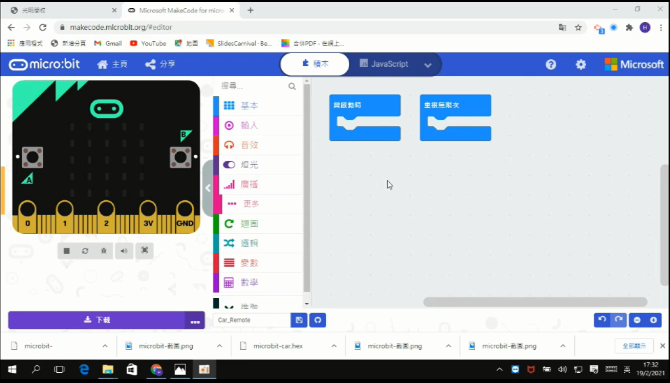
Task: Toggle simulator debug (bug icon) mode
Action: [103, 251]
